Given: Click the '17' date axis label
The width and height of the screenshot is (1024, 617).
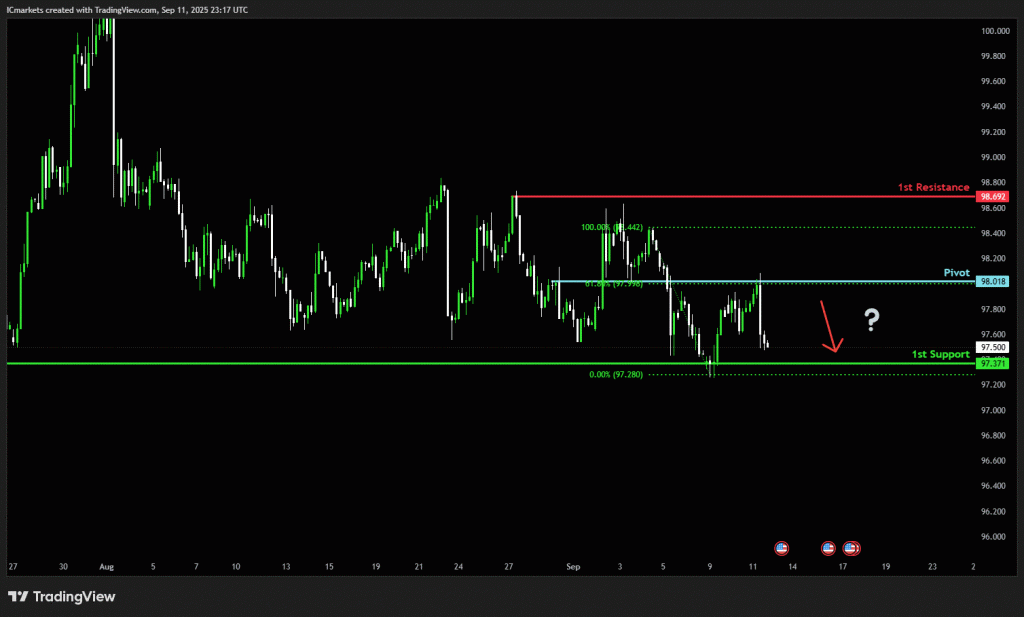Looking at the screenshot, I should pyautogui.click(x=842, y=567).
